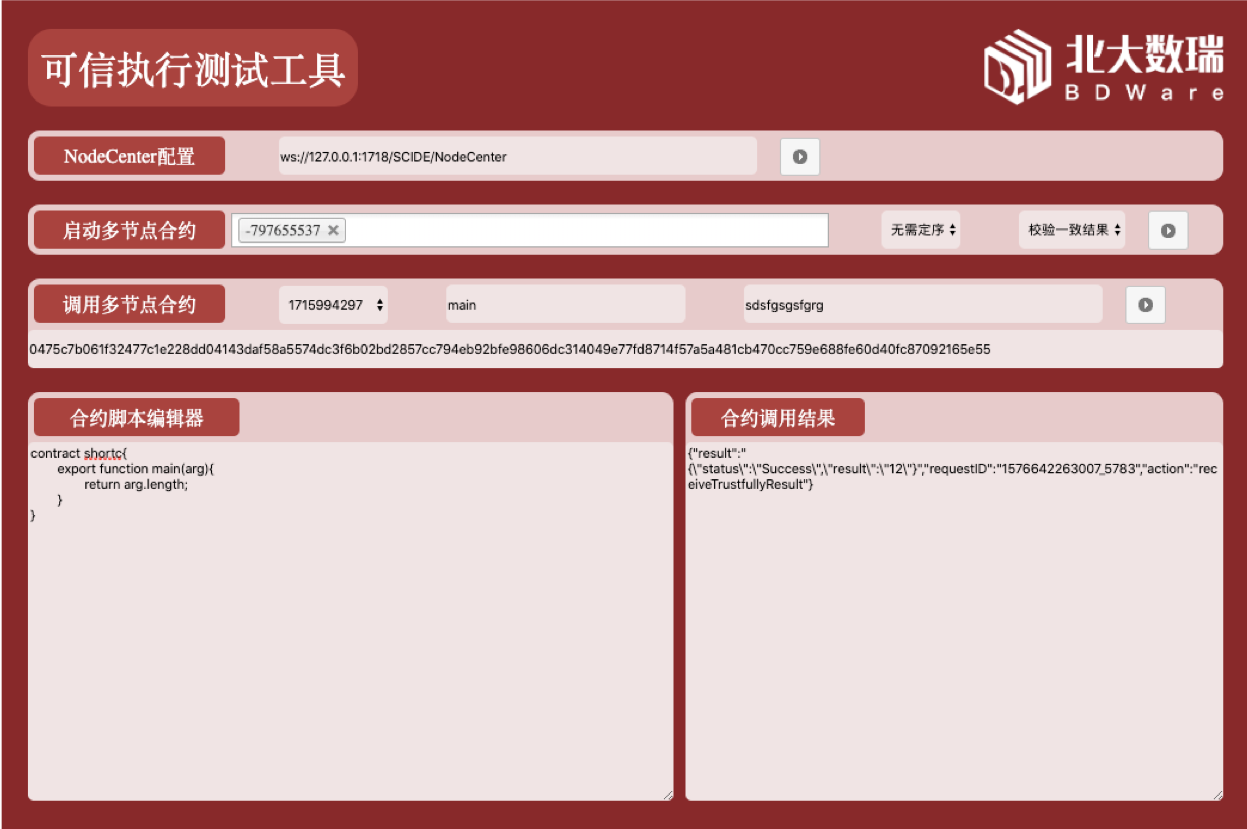Screen dimensions: 1247x829
Task: Click the 合约调用结果 panel header
Action: pos(777,418)
